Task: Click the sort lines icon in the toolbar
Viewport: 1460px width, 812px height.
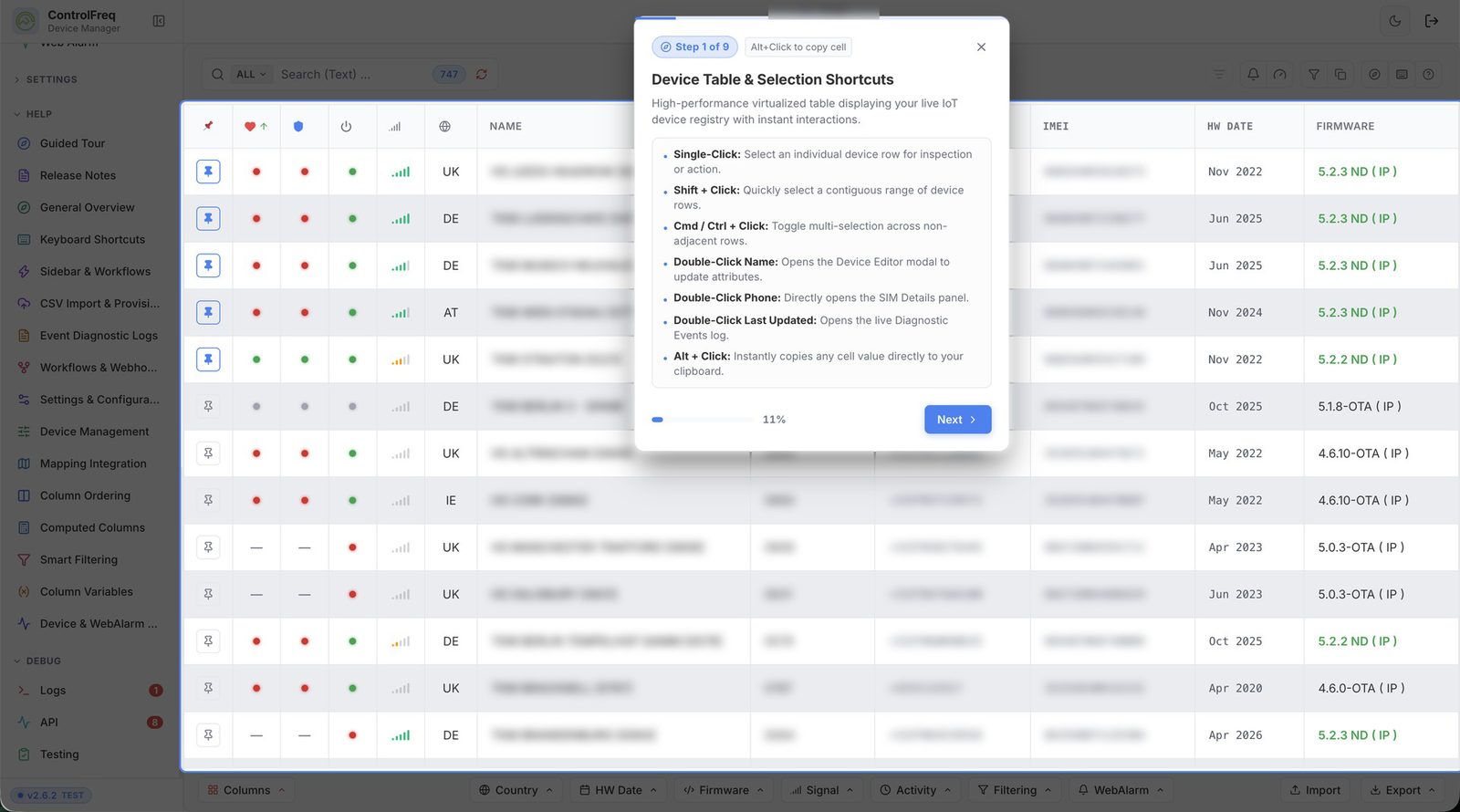Action: click(x=1219, y=74)
